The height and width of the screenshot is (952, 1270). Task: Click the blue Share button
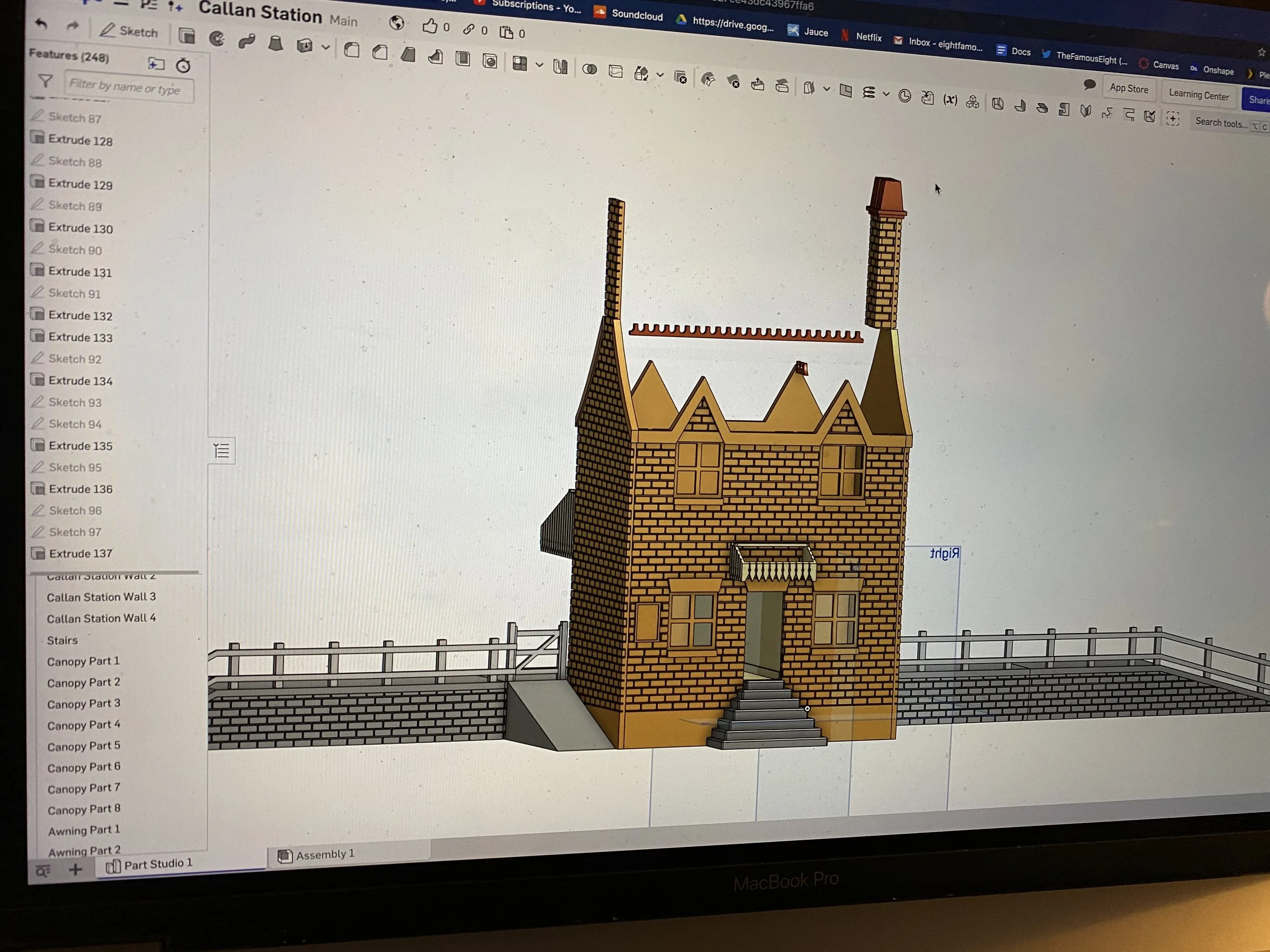point(1257,100)
